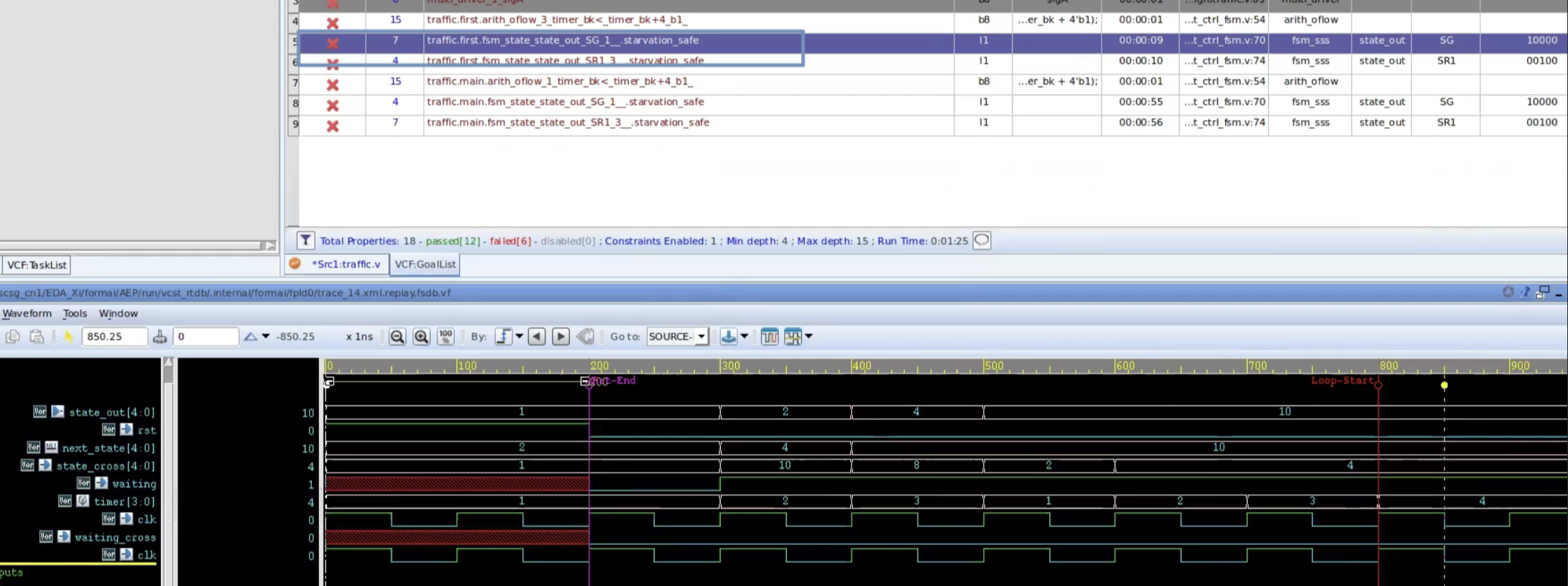The width and height of the screenshot is (1568, 586).
Task: Click the Ver badge beside state_cross[4:0]
Action: [27, 465]
